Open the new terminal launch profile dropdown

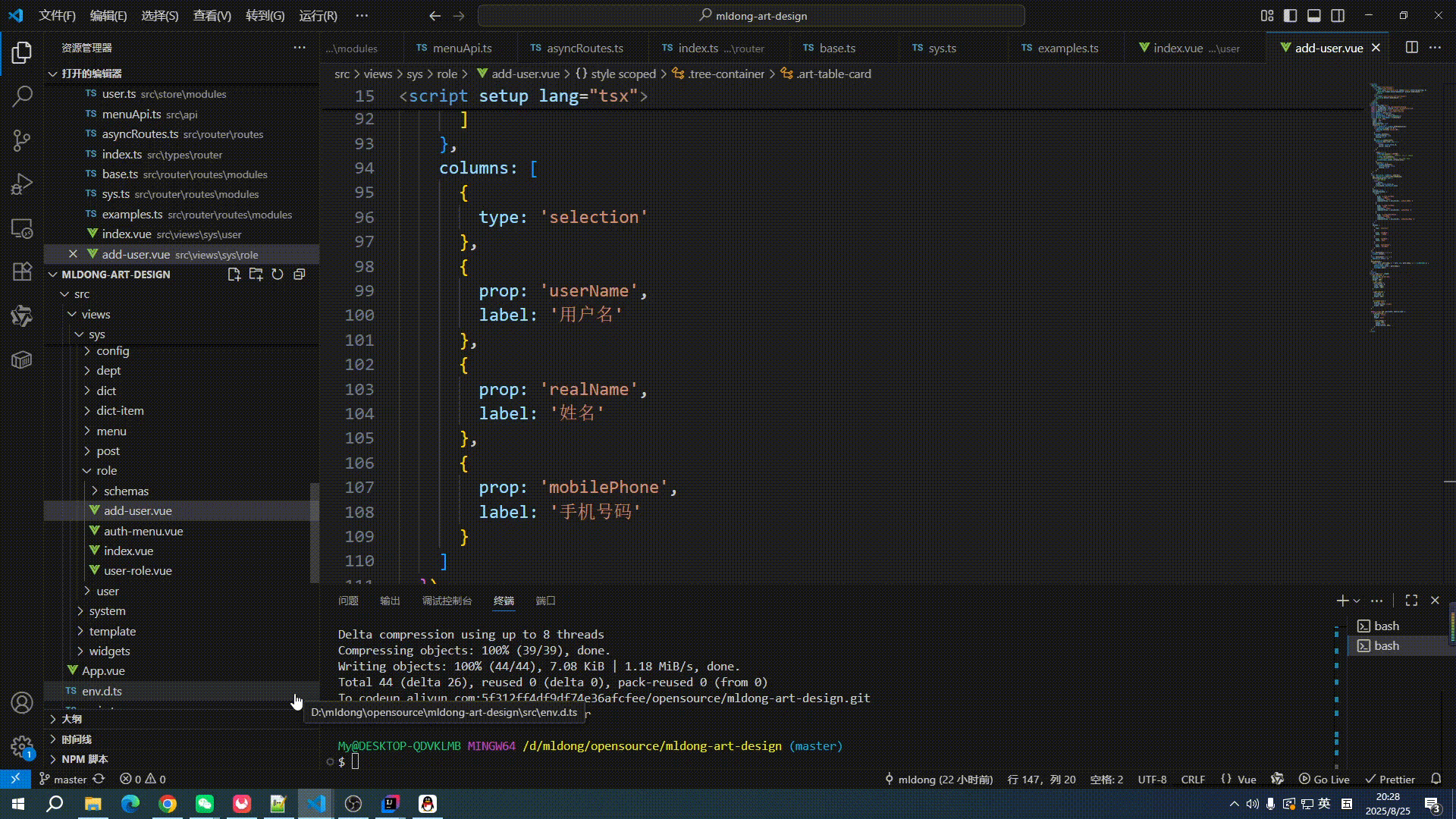1357,601
